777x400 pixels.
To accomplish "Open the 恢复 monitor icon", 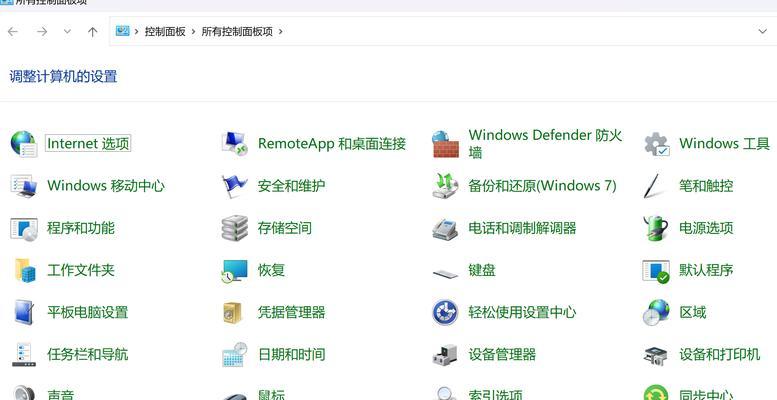I will [x=234, y=270].
